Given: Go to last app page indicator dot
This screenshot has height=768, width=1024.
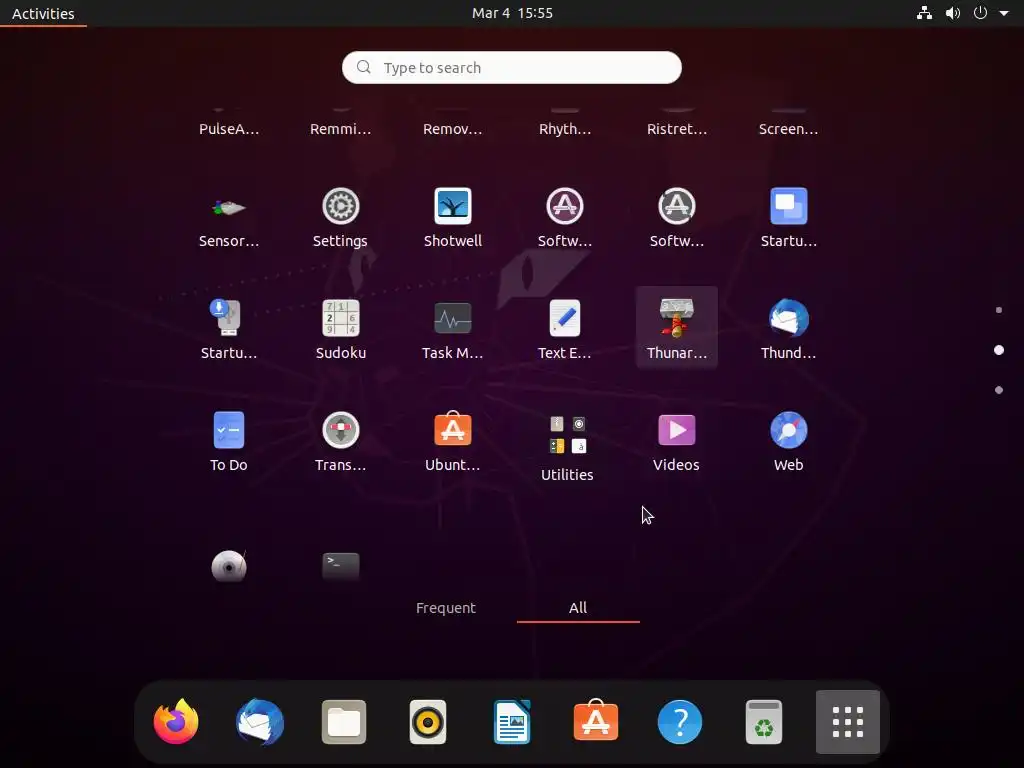Looking at the screenshot, I should click(999, 390).
